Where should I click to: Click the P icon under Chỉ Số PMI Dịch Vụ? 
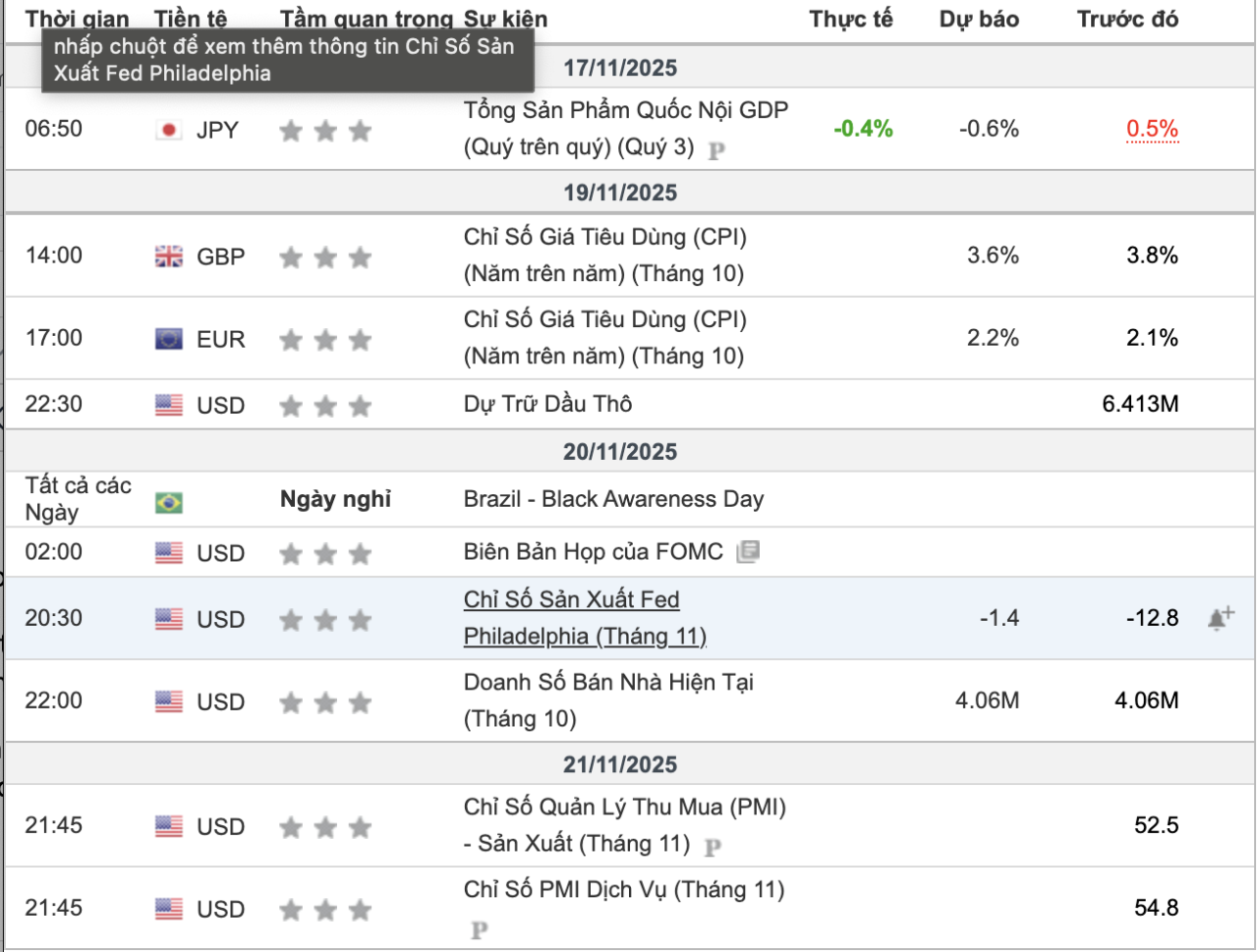pyautogui.click(x=479, y=929)
